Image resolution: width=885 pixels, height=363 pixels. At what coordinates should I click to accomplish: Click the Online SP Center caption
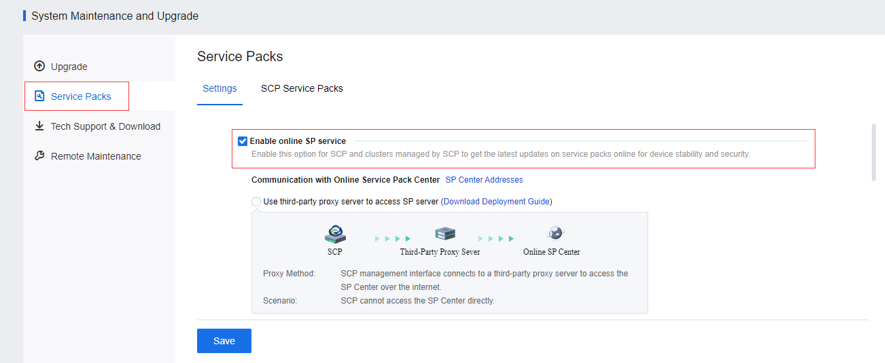(x=551, y=252)
